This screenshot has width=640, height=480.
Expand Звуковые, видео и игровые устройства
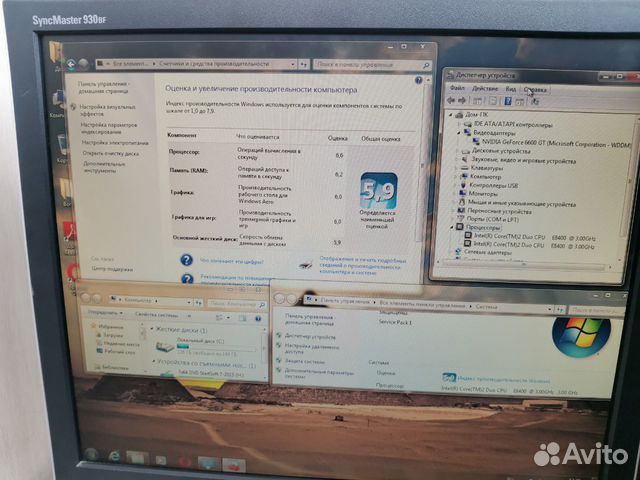coord(457,159)
